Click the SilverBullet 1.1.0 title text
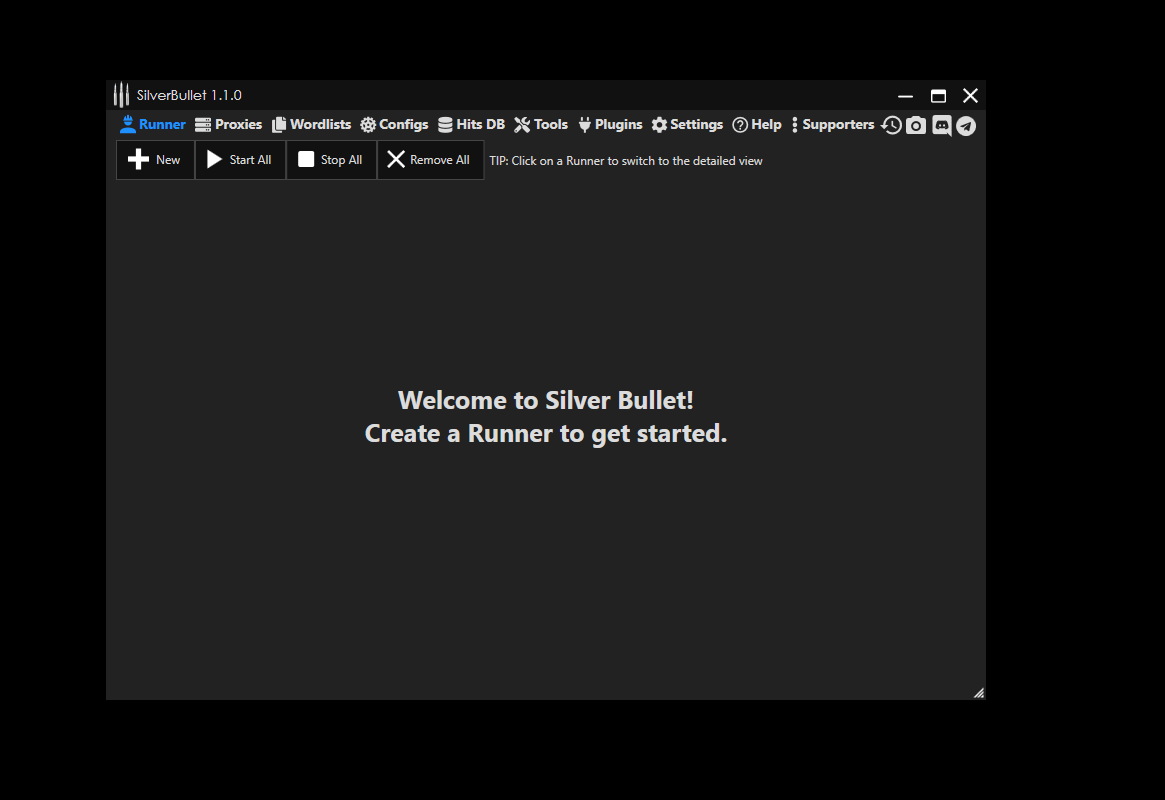The image size is (1165, 800). (189, 95)
